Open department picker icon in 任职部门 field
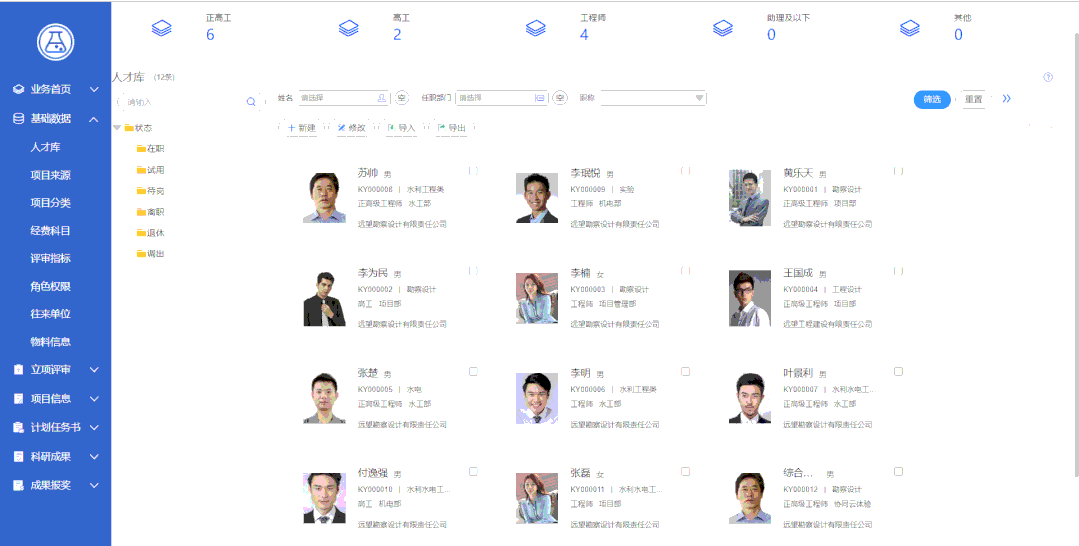This screenshot has width=1079, height=546. coord(540,98)
